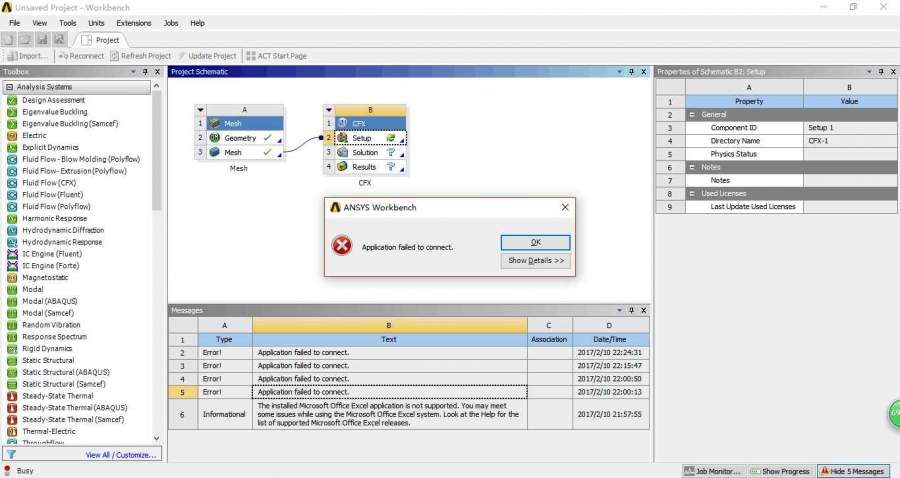The image size is (900, 478).
Task: Click Show Details in error dialog
Action: 536,261
